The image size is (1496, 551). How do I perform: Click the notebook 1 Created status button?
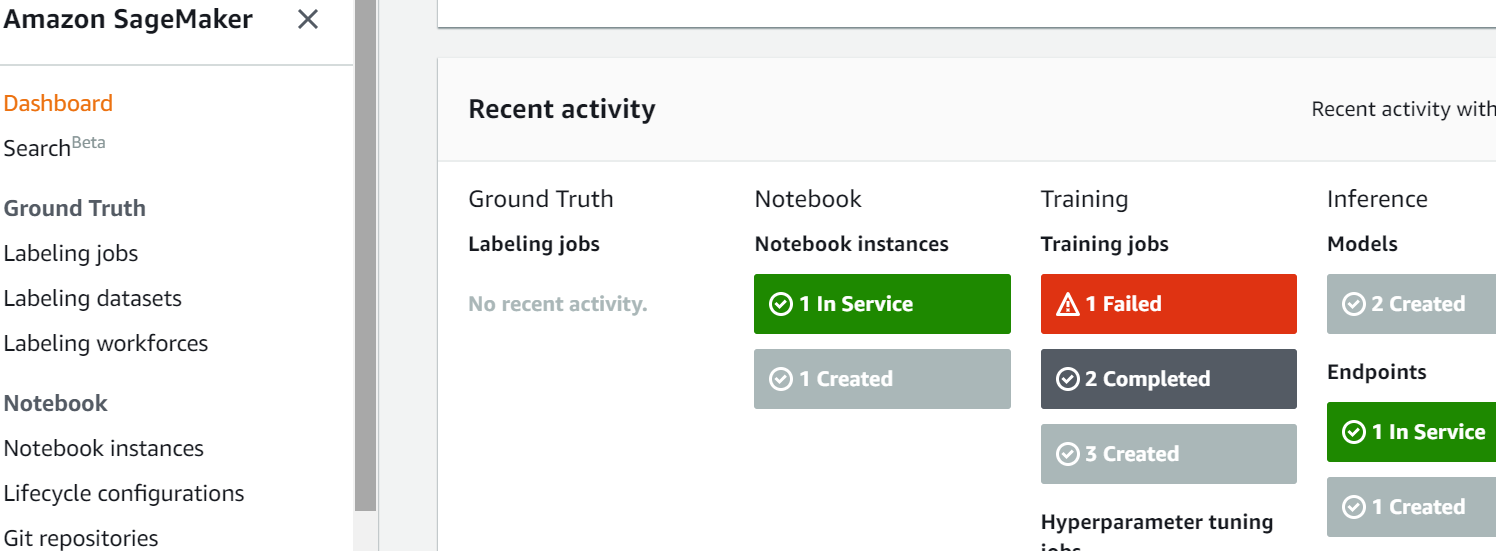click(x=882, y=379)
